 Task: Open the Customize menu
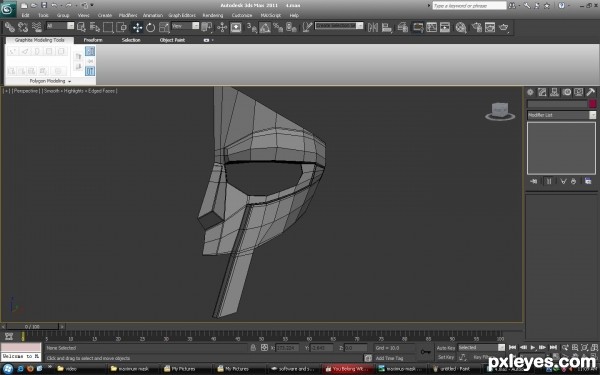coord(242,15)
